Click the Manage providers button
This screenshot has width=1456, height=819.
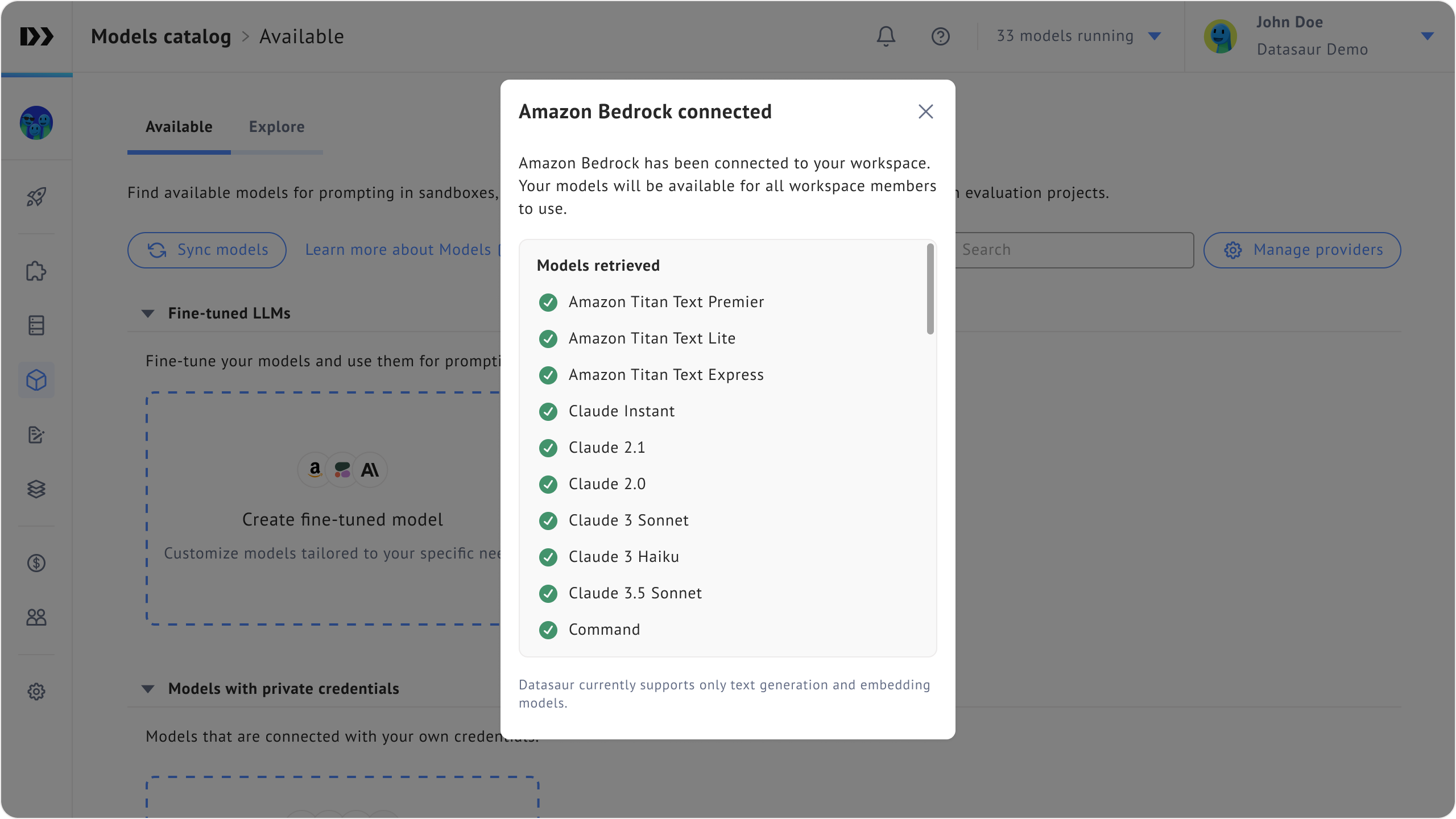[1302, 250]
